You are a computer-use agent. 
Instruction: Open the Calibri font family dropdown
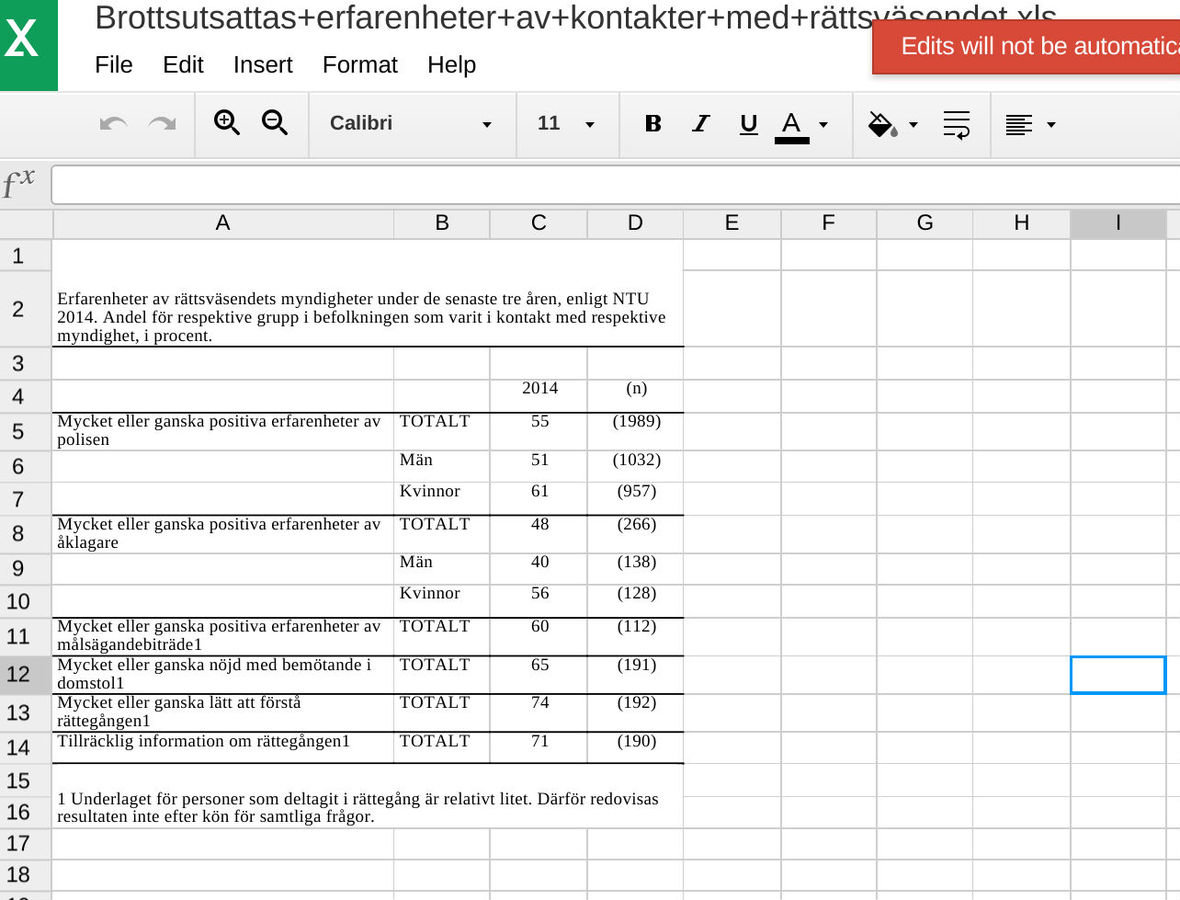(x=411, y=123)
